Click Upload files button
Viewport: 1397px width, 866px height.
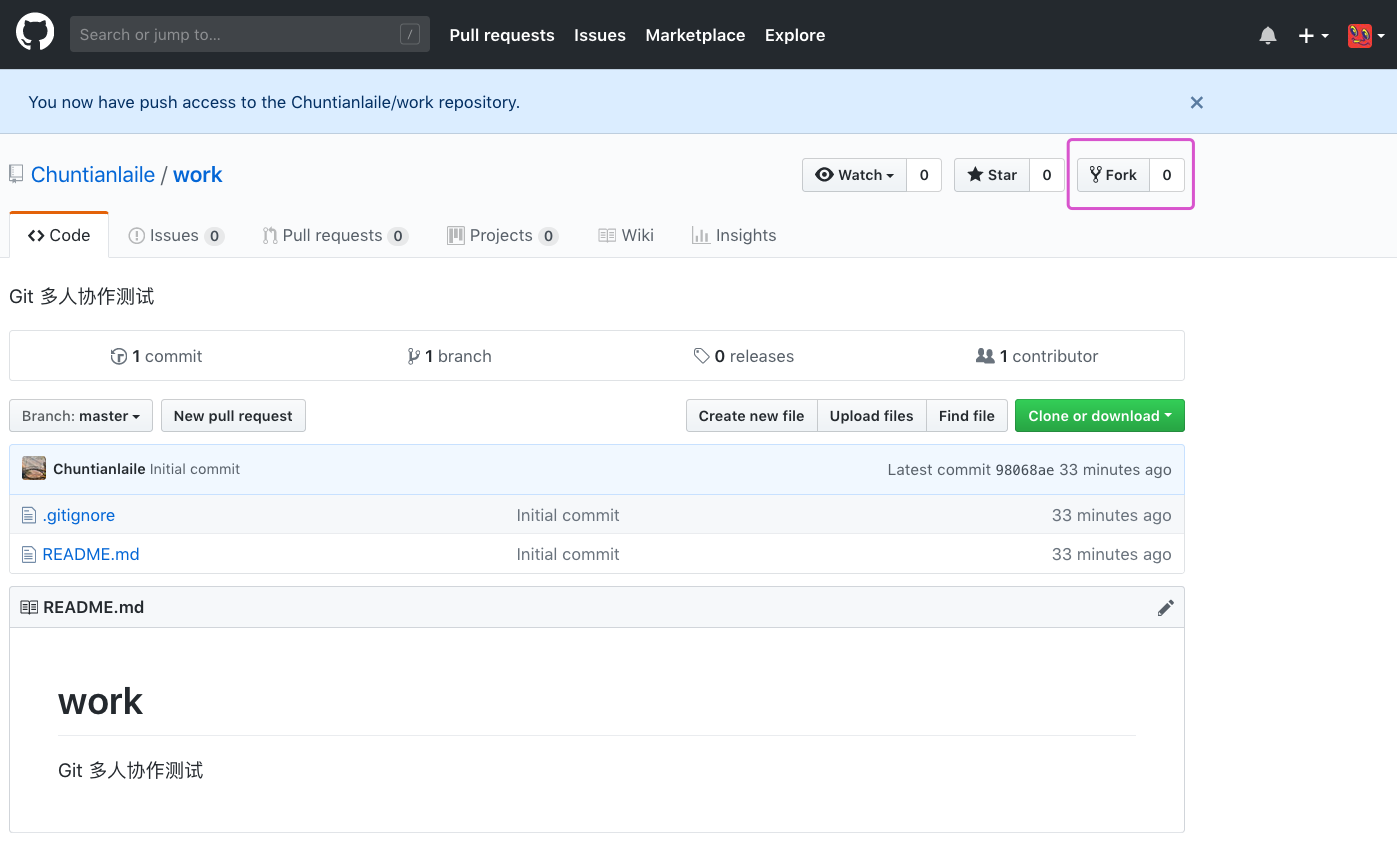point(871,416)
